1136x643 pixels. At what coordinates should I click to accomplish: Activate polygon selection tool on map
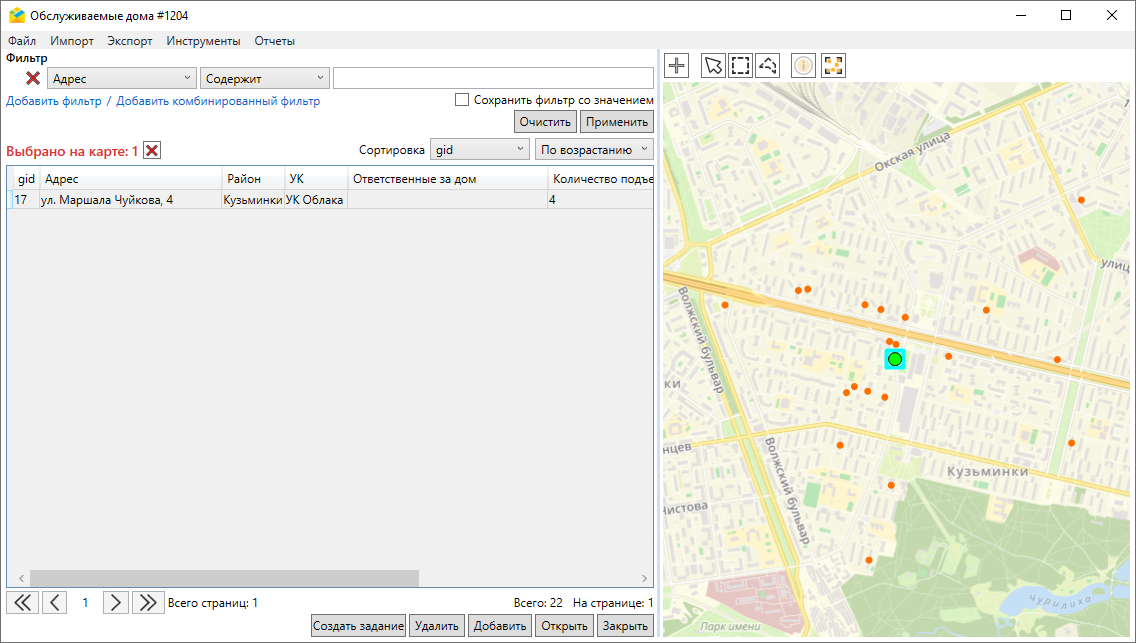click(x=768, y=66)
